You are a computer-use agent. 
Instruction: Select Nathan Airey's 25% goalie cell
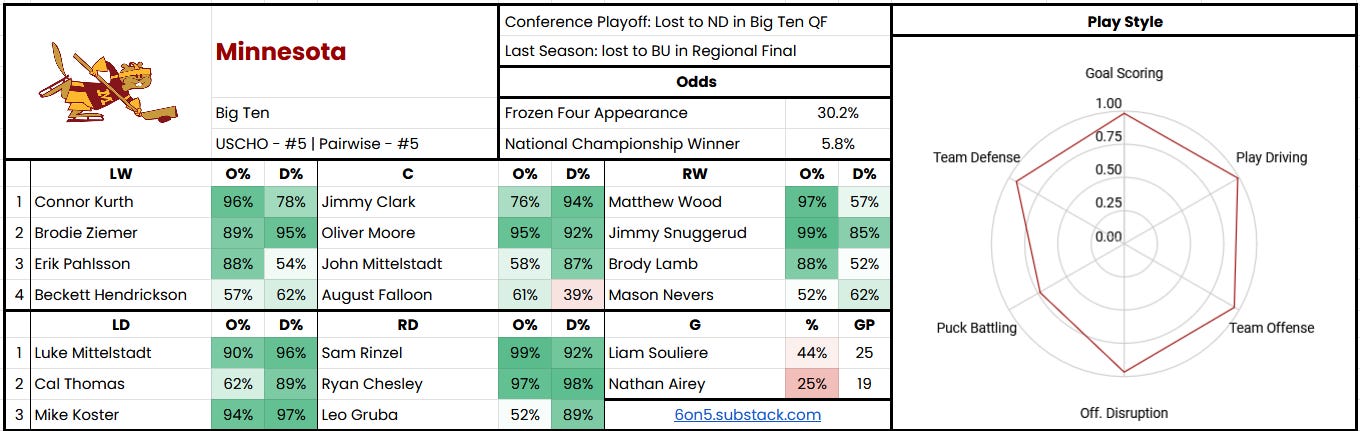click(811, 384)
